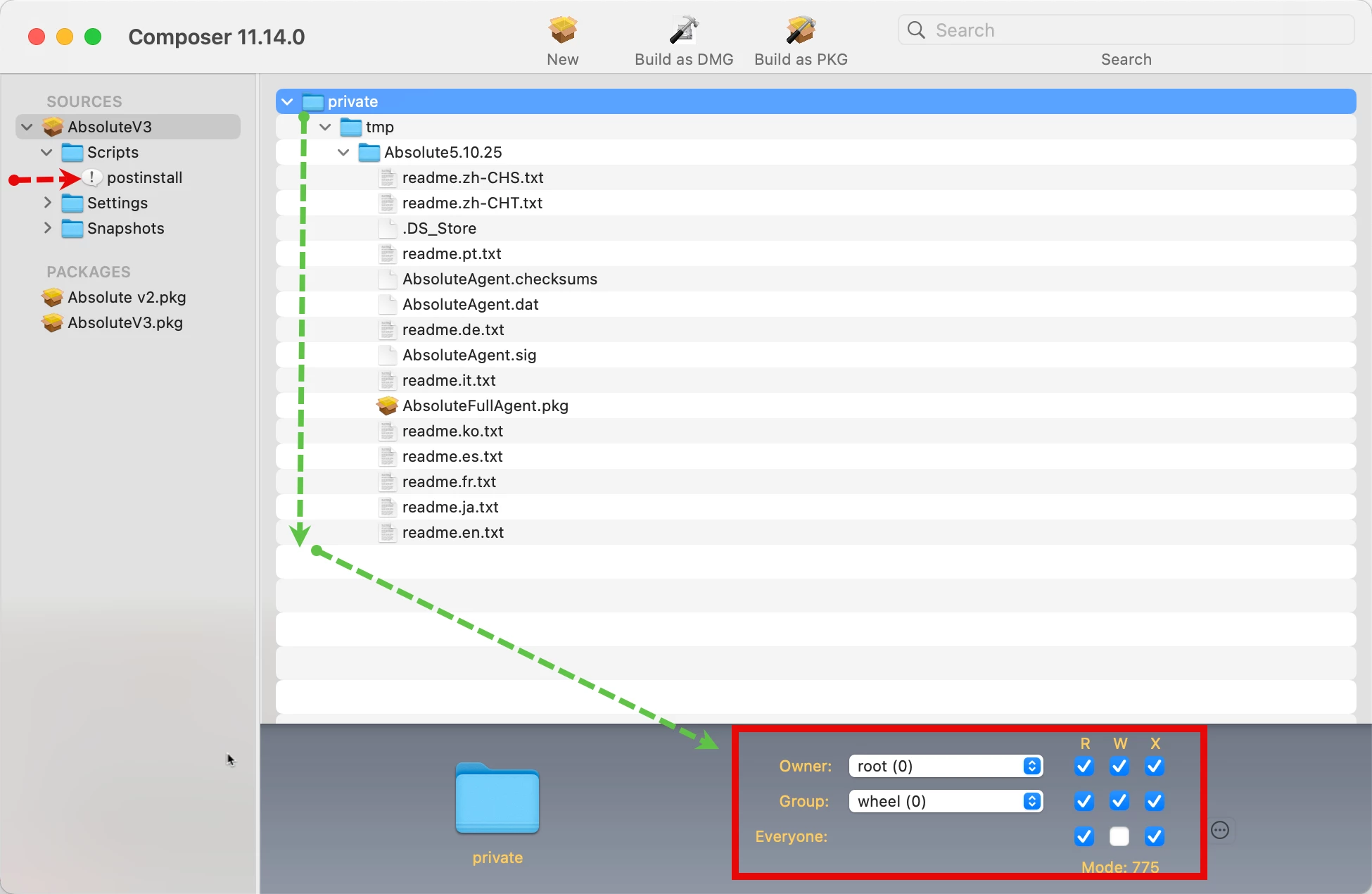The height and width of the screenshot is (894, 1372).
Task: Enable Everyone write permission checkbox
Action: point(1119,836)
